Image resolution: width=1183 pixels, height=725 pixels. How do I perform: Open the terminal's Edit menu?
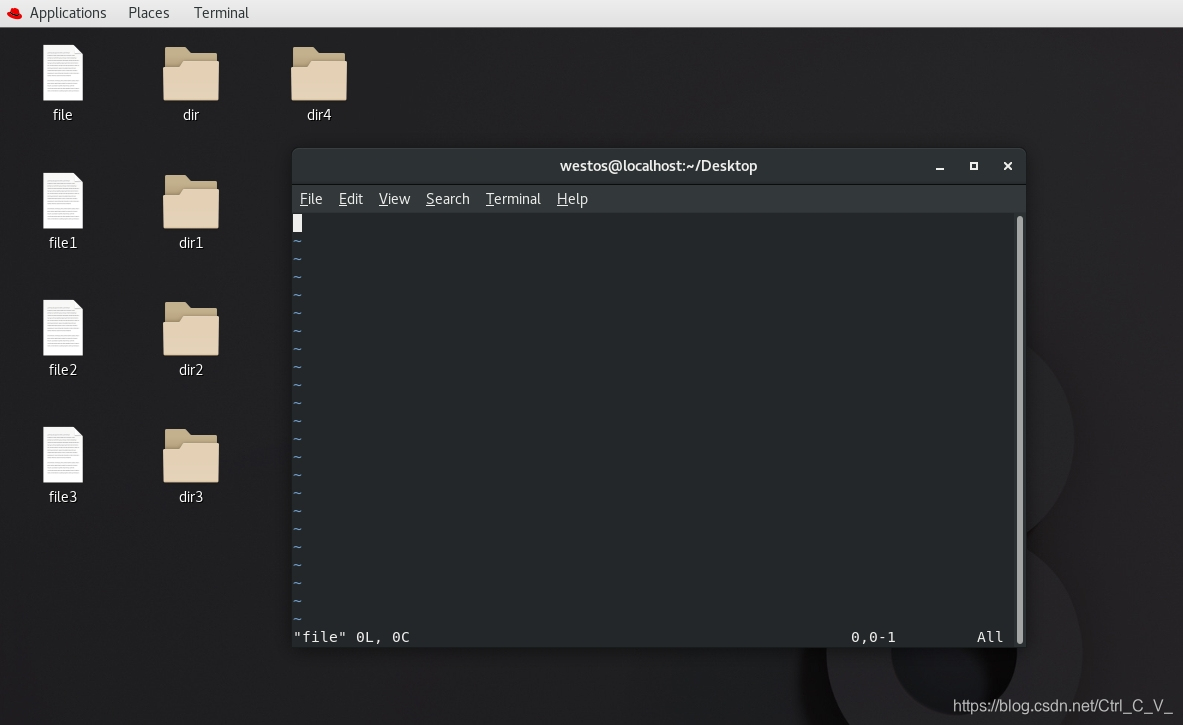[351, 198]
